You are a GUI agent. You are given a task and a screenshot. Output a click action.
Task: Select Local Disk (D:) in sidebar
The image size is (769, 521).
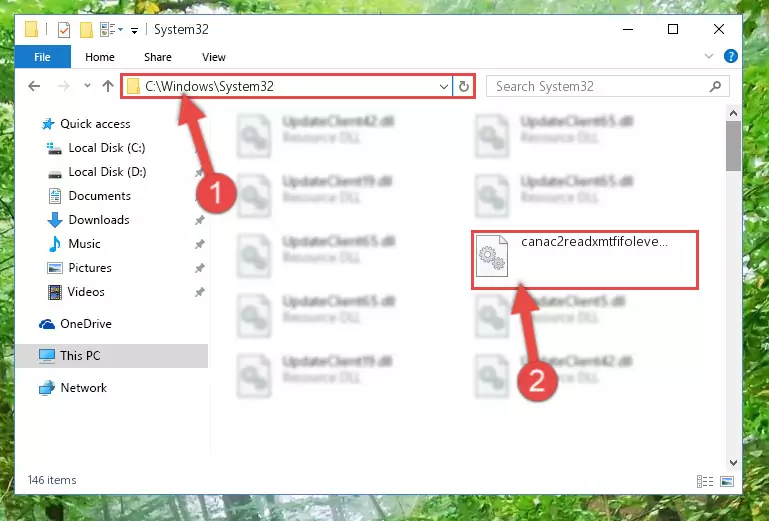click(x=107, y=172)
